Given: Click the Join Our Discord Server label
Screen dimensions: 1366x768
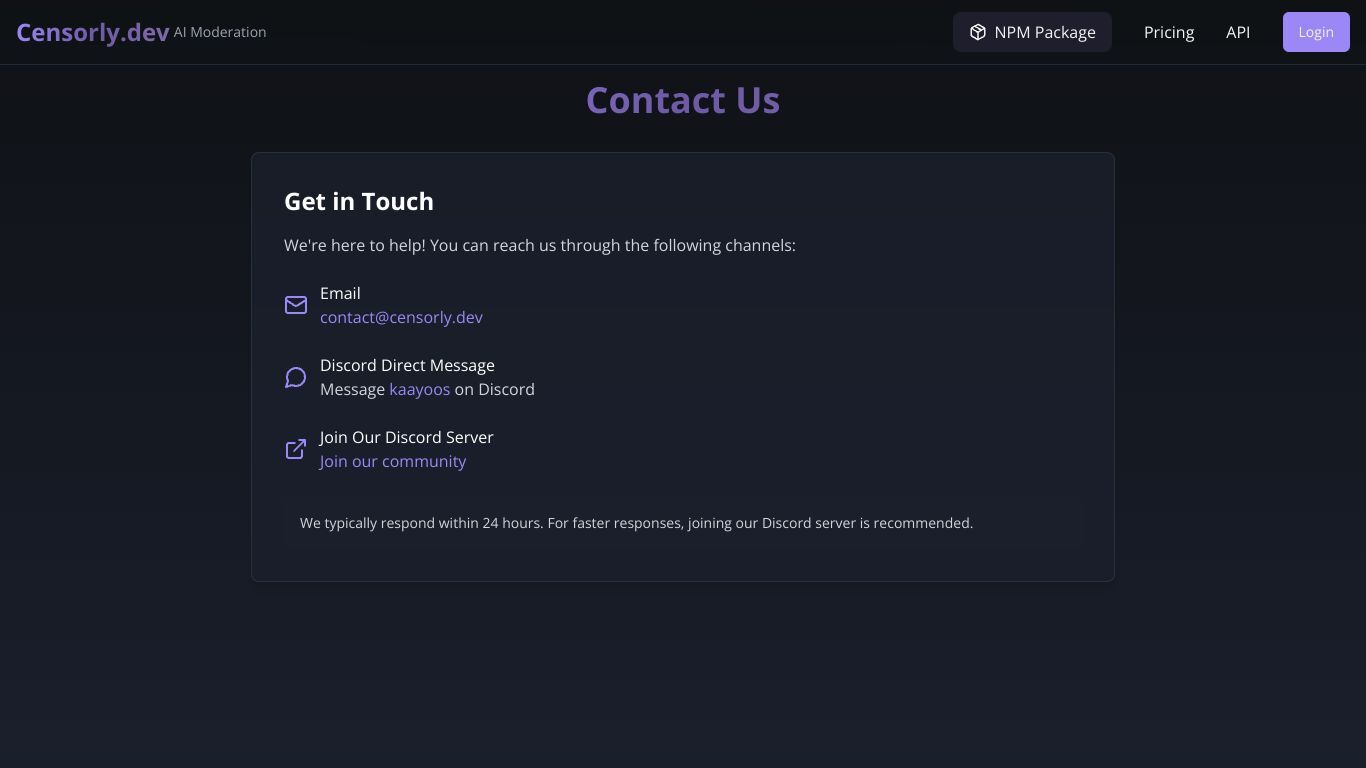Looking at the screenshot, I should (x=407, y=437).
